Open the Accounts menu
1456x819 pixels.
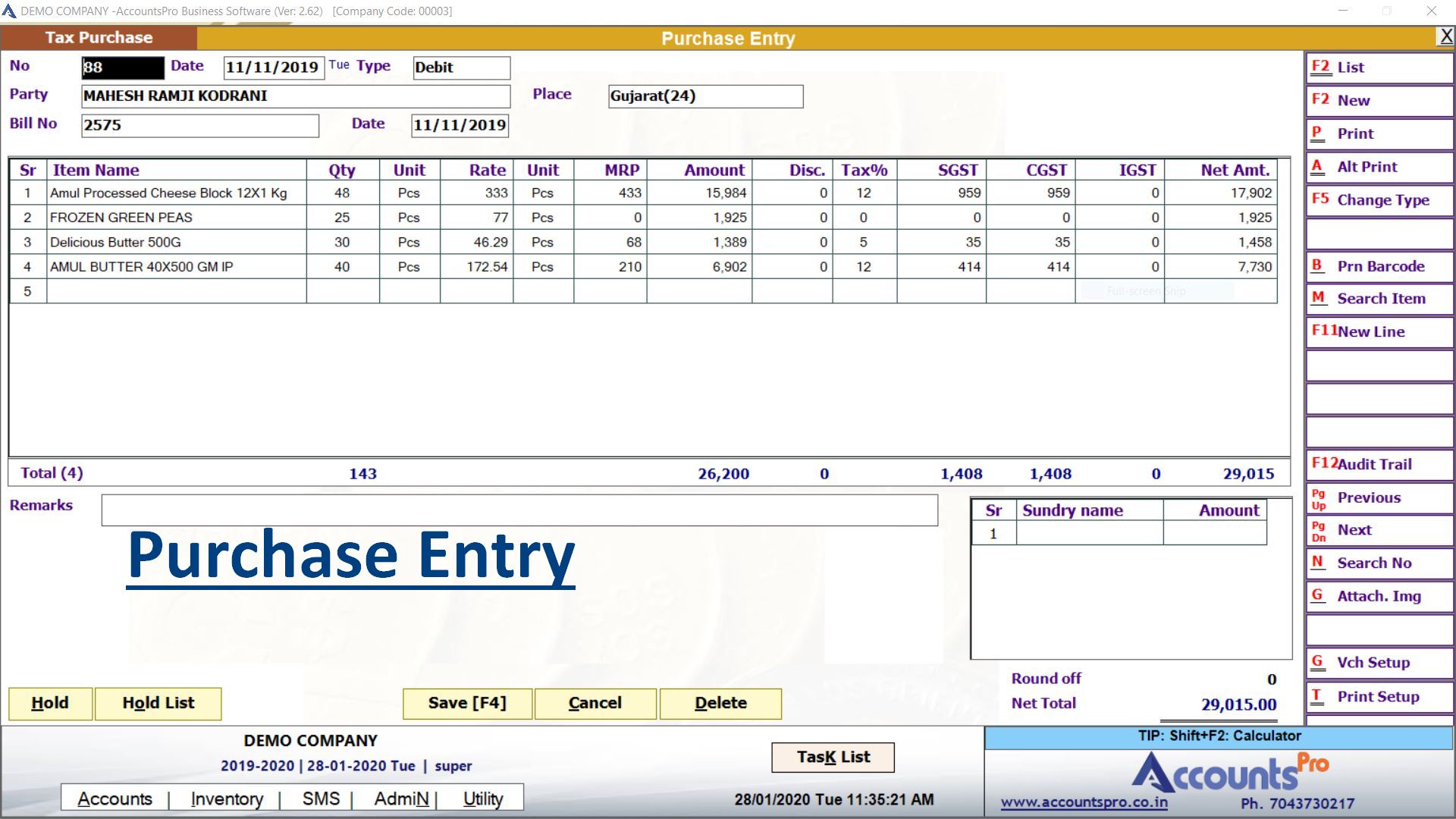pos(115,799)
